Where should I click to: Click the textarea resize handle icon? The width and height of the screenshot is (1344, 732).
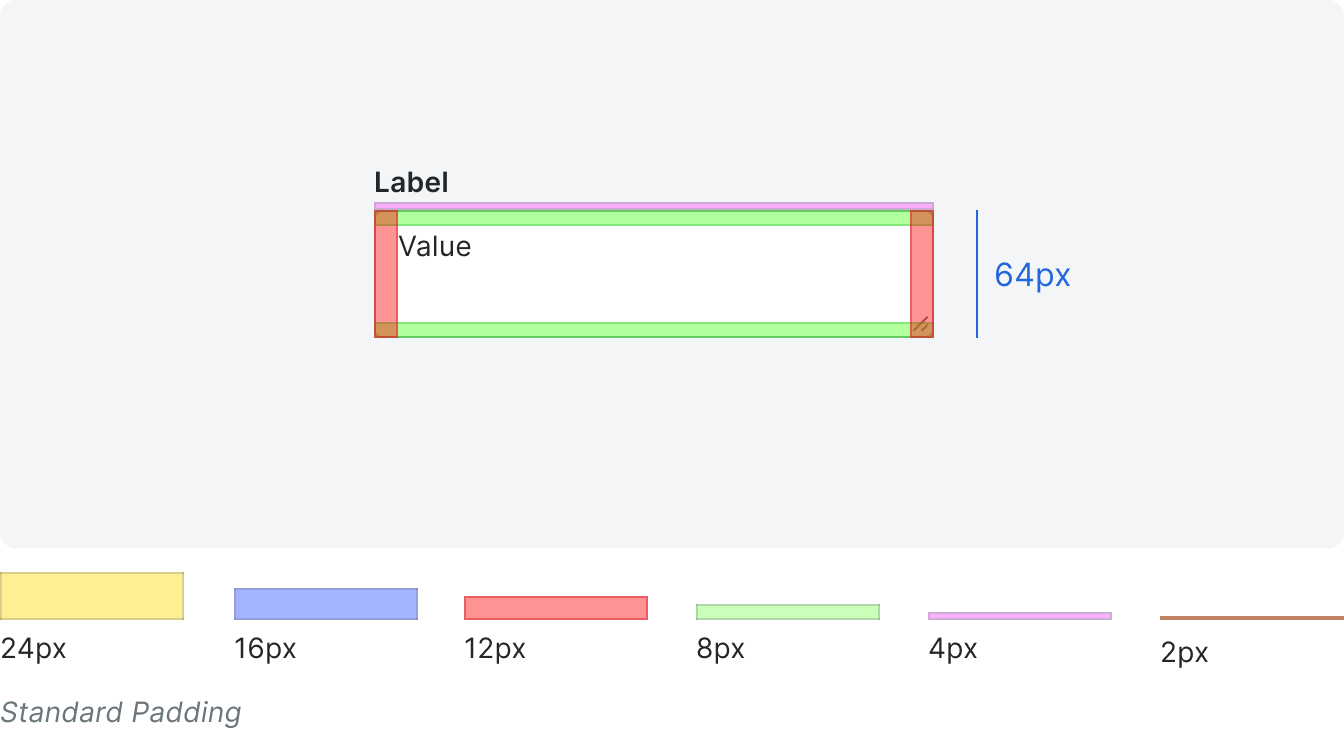(921, 324)
